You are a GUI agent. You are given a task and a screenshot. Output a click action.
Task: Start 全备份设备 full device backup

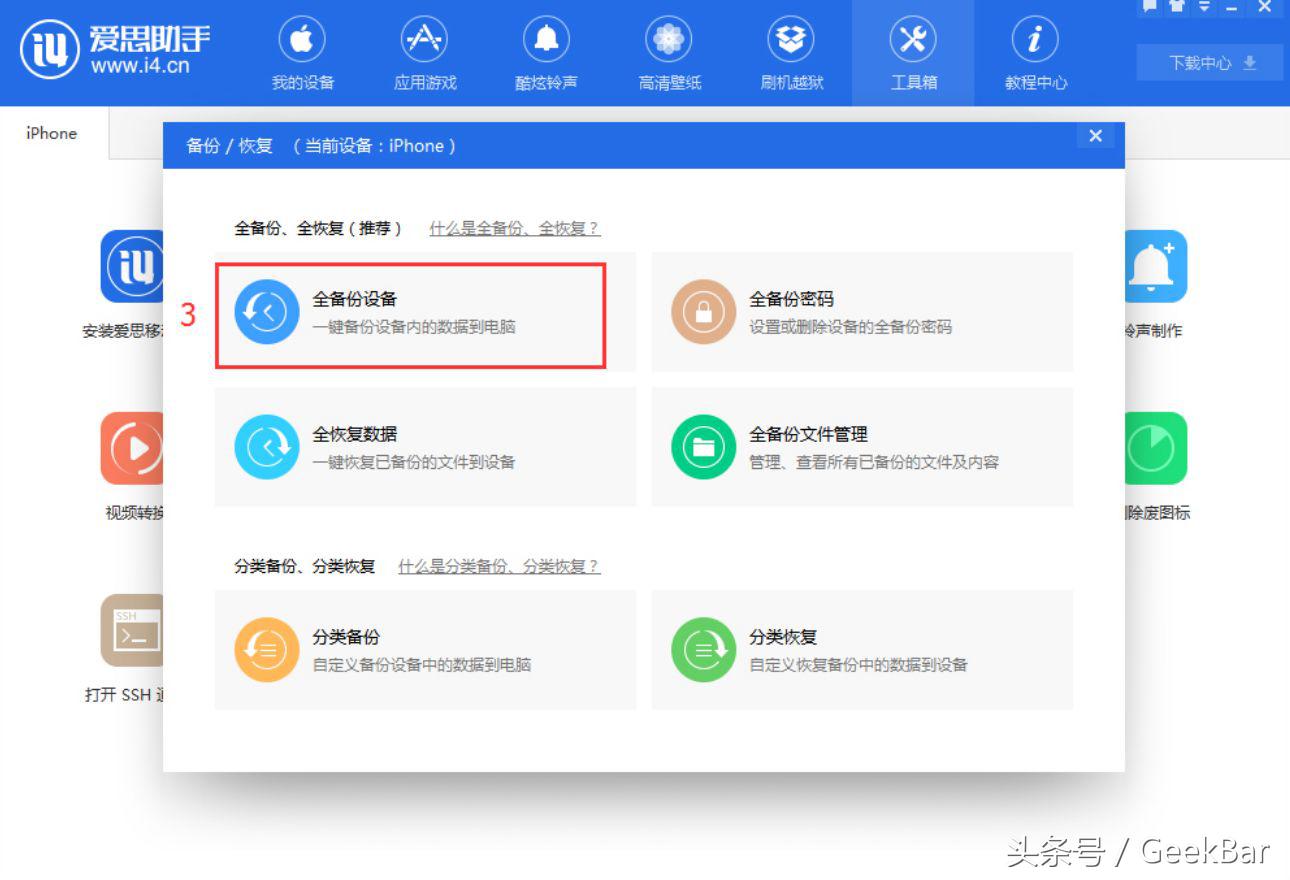point(410,312)
